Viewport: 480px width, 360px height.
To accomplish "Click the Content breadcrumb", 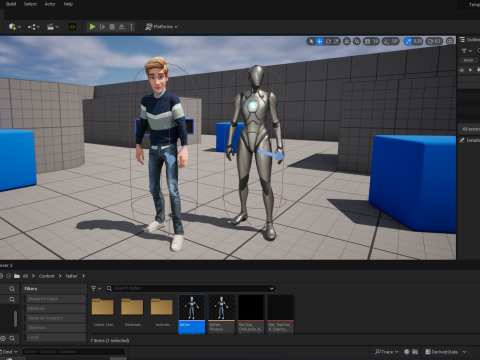I will pos(46,276).
